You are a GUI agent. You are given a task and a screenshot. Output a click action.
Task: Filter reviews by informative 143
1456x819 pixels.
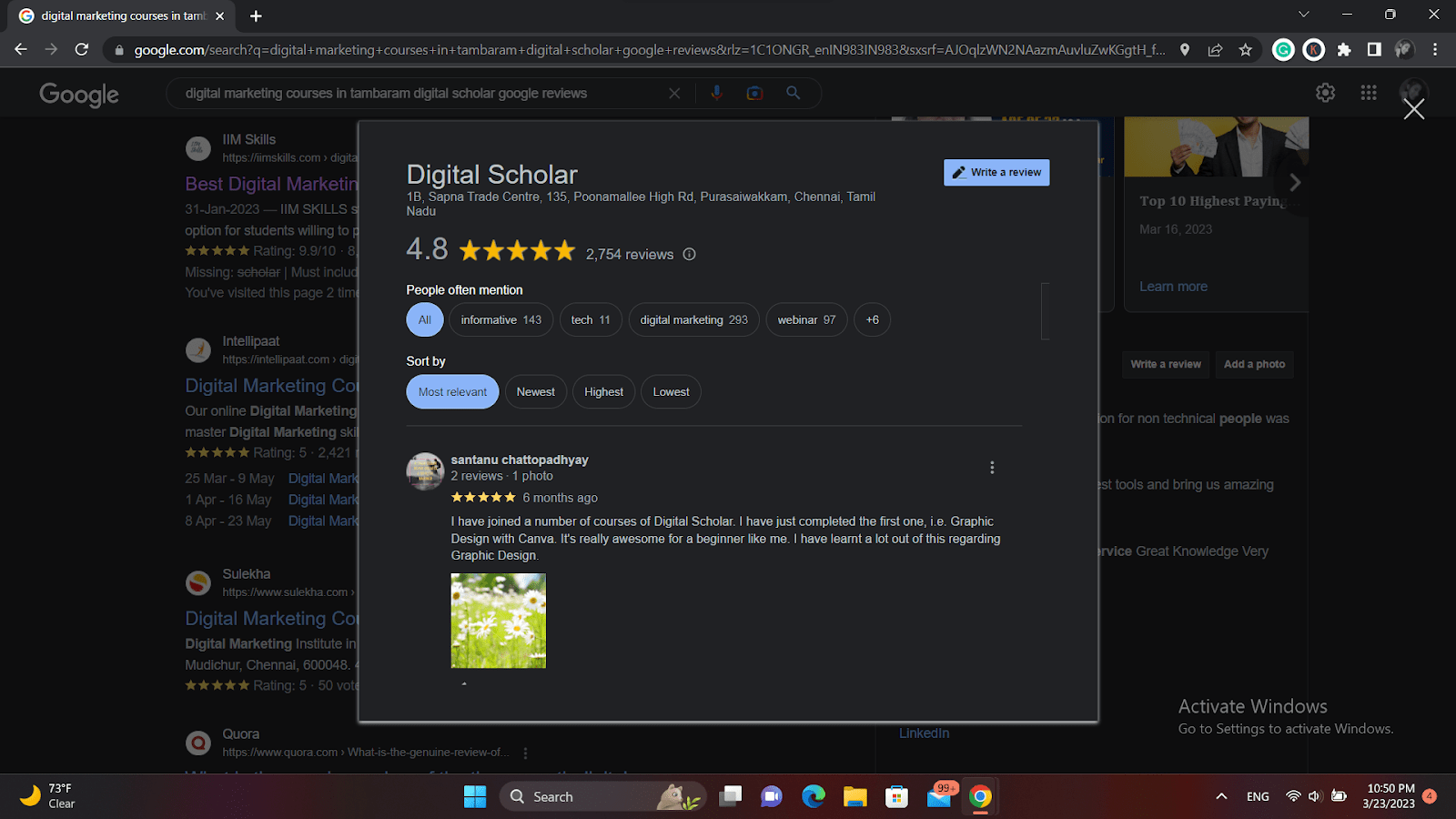[500, 319]
